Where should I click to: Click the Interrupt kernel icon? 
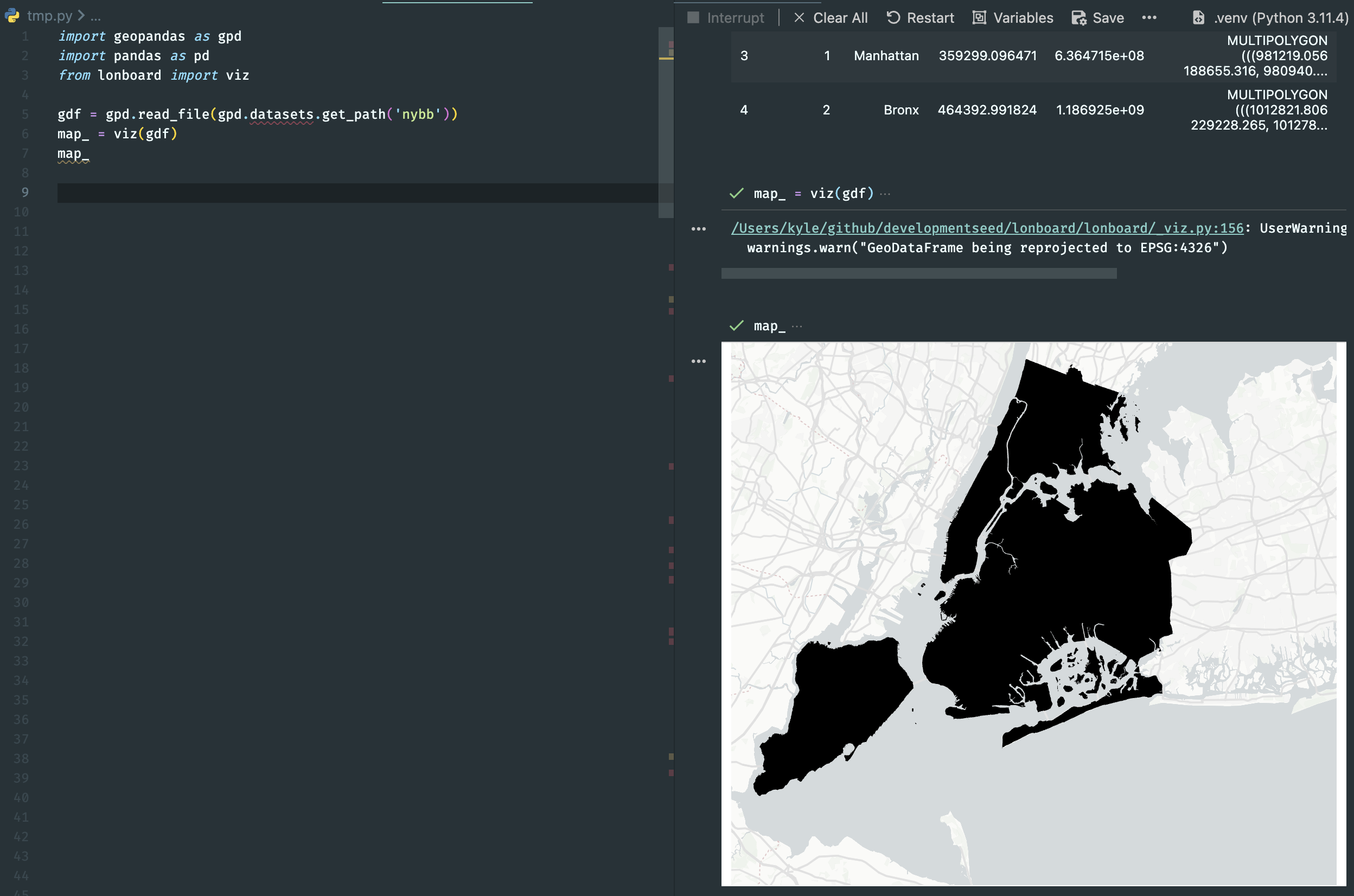pos(692,17)
